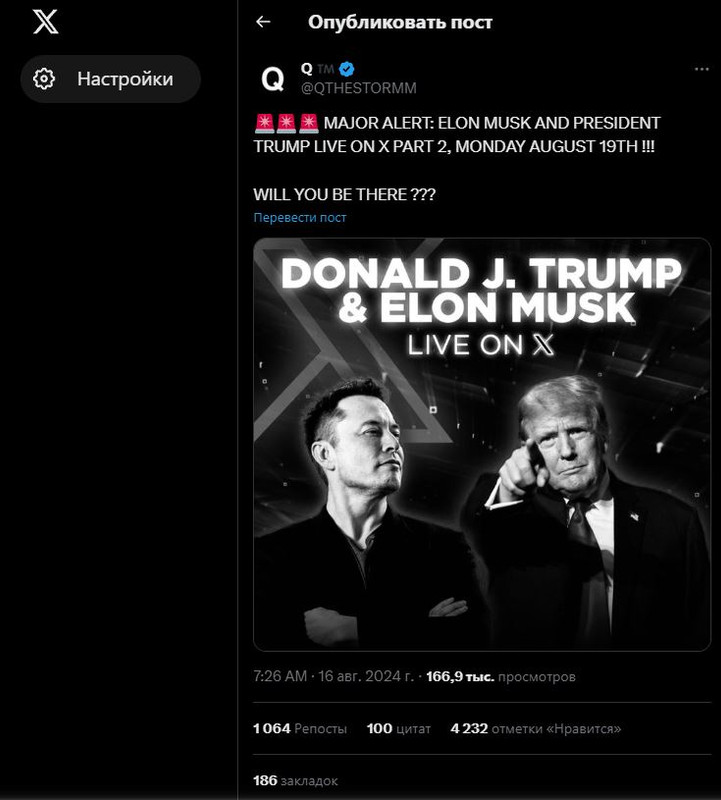721x800 pixels.
Task: Click Перевести пост to translate
Action: 300,217
